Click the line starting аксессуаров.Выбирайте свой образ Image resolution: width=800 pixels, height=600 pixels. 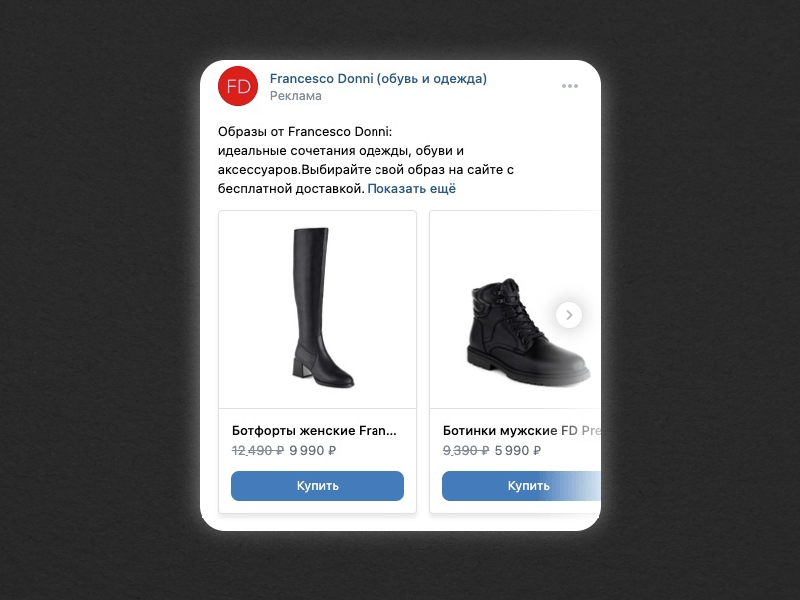click(x=366, y=170)
